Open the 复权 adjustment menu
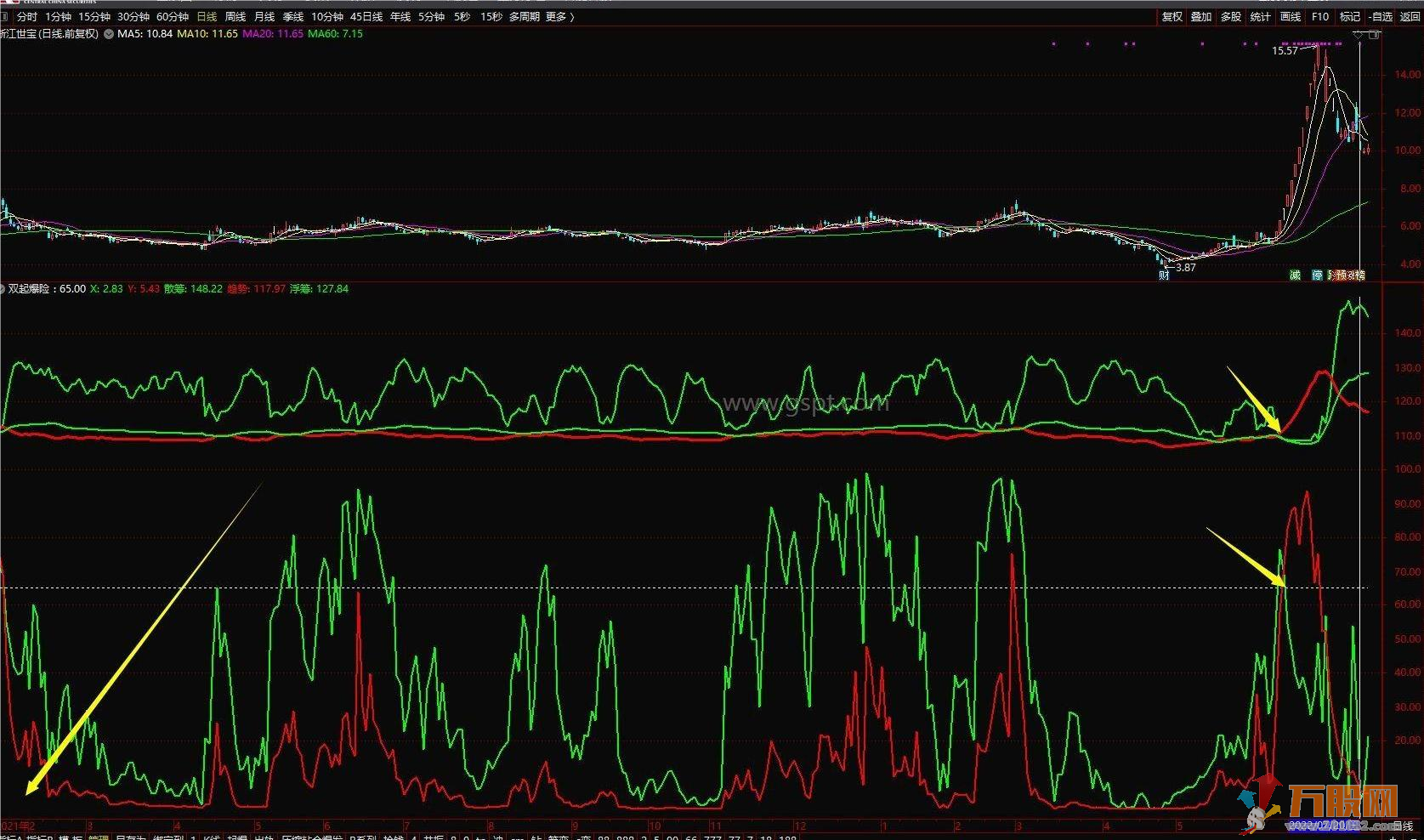The image size is (1424, 840). point(1172,17)
